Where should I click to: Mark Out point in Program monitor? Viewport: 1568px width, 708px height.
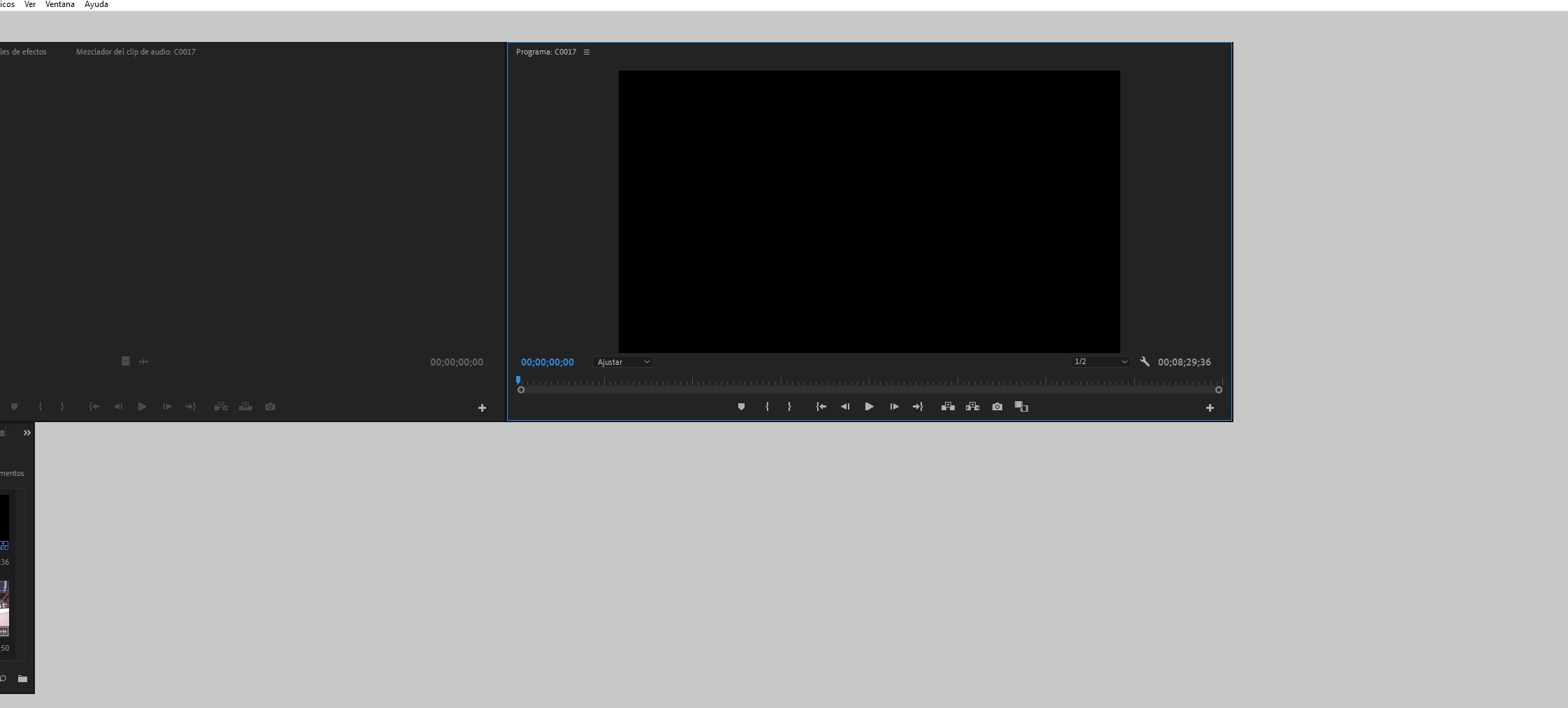click(x=789, y=407)
